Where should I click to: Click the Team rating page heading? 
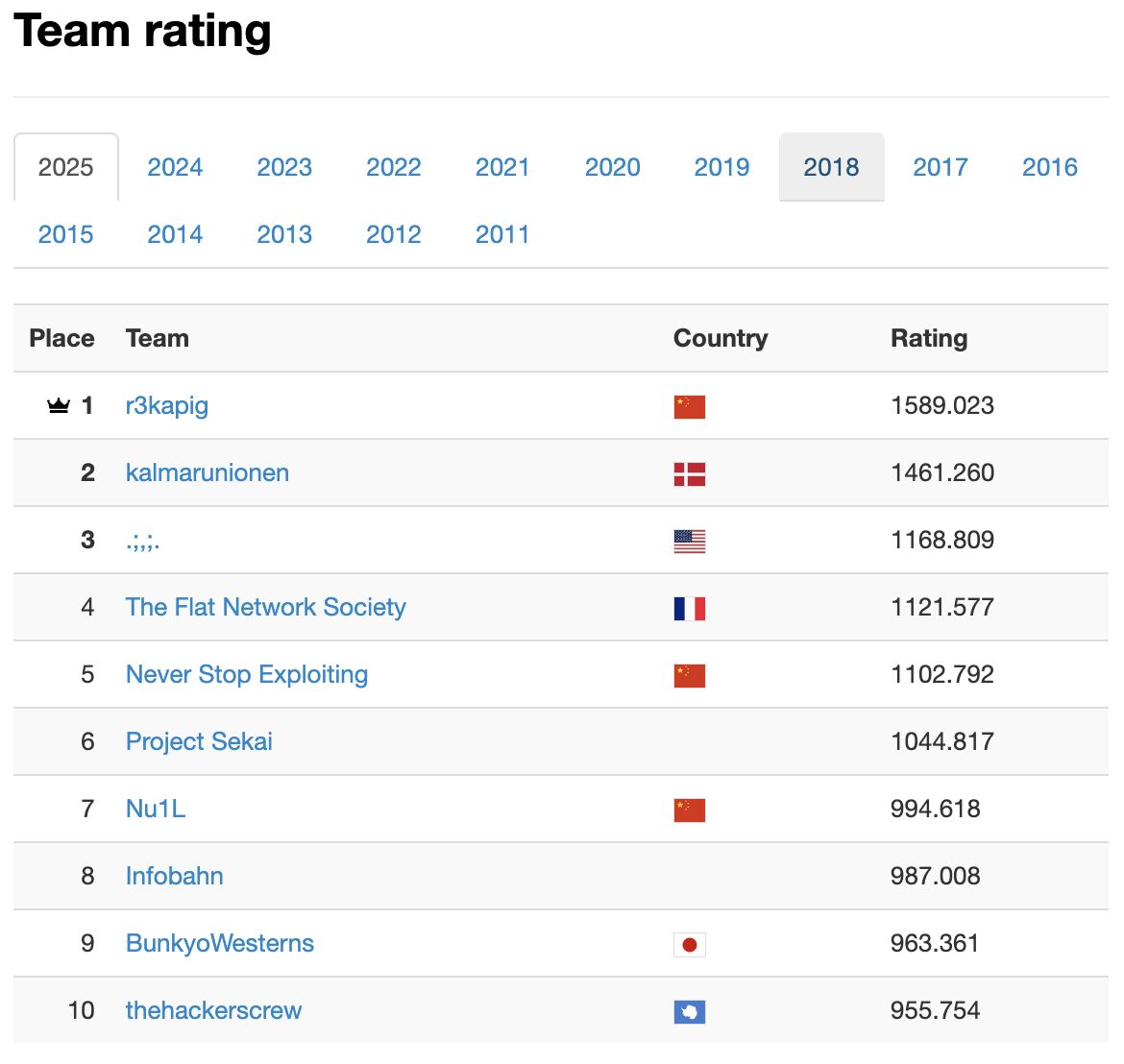(x=142, y=33)
